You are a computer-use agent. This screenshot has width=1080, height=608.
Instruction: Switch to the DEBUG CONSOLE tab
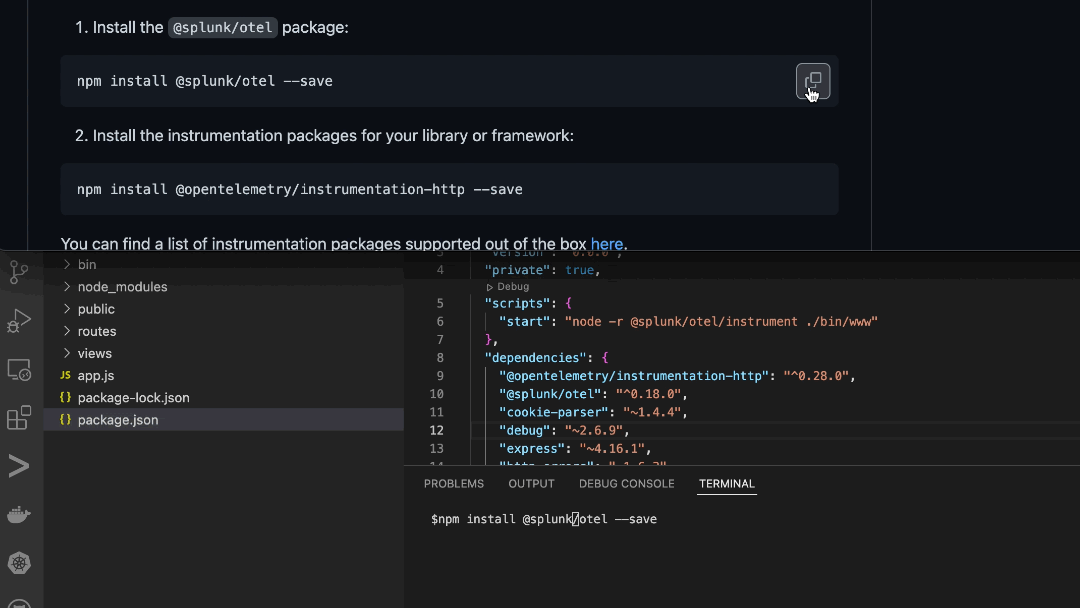coord(626,483)
